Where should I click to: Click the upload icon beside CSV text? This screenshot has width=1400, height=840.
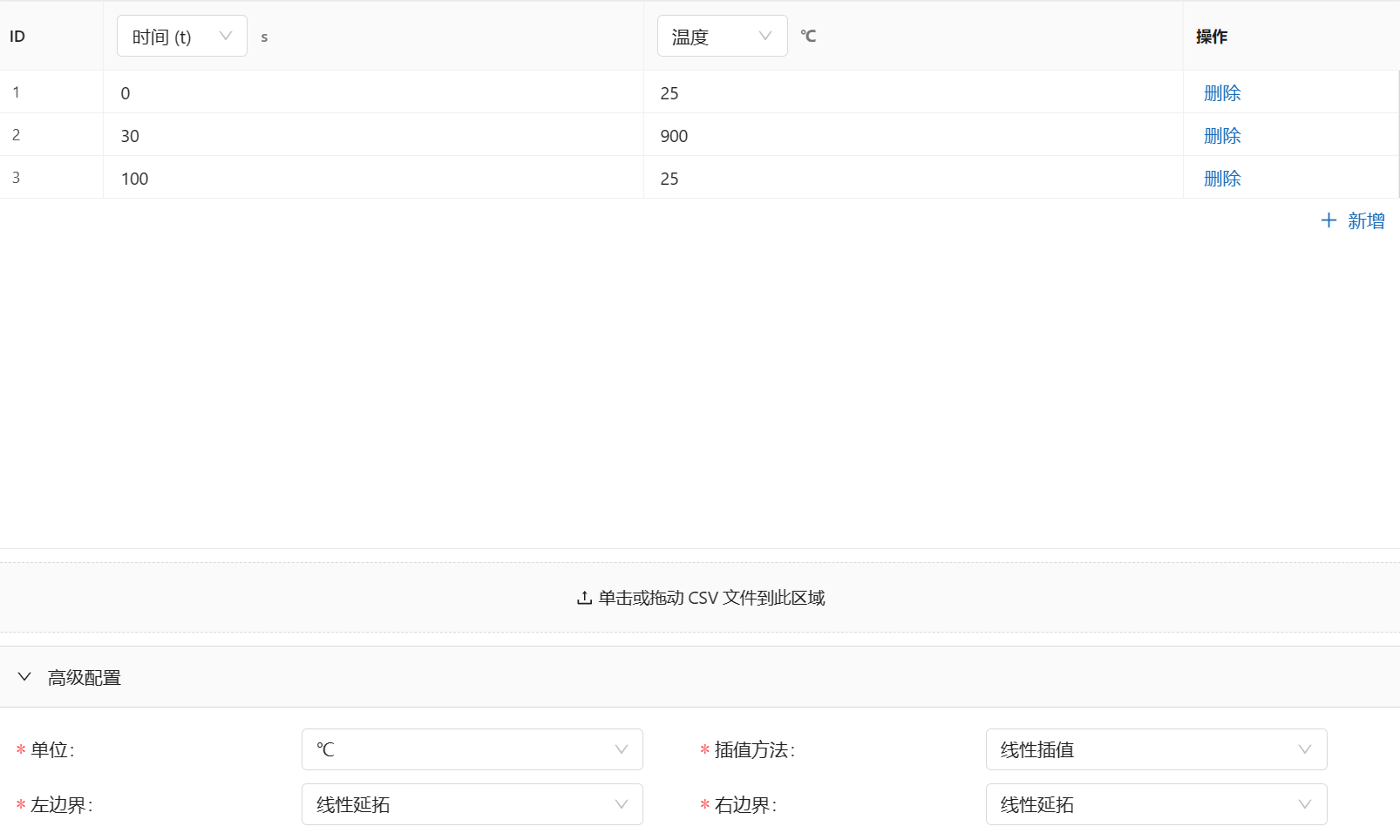coord(584,598)
